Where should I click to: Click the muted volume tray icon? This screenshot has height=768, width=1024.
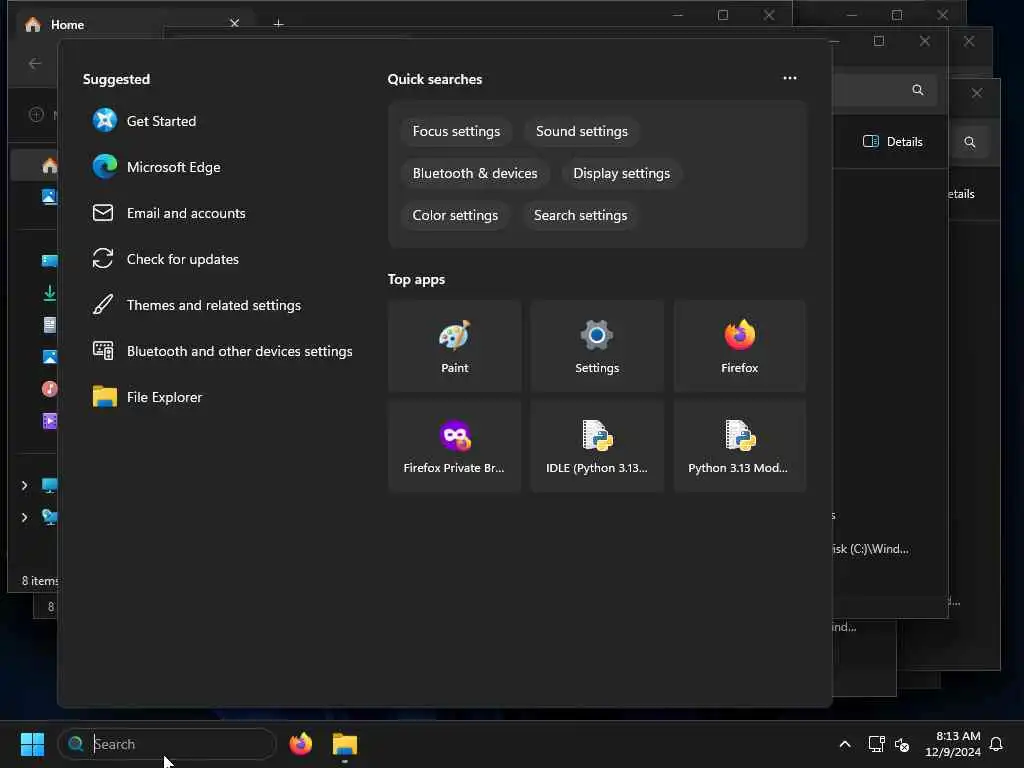(x=902, y=744)
